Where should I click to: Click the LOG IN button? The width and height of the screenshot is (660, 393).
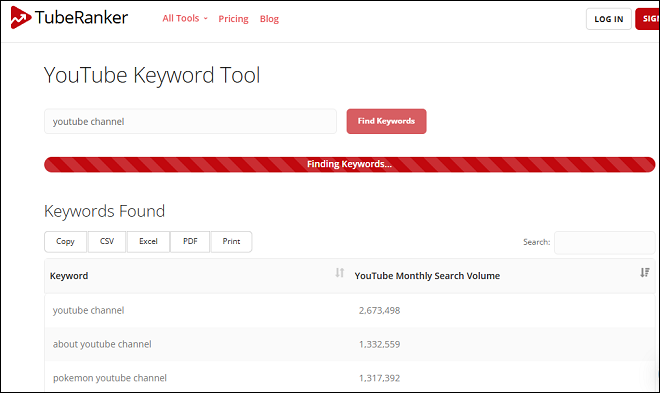pyautogui.click(x=609, y=19)
